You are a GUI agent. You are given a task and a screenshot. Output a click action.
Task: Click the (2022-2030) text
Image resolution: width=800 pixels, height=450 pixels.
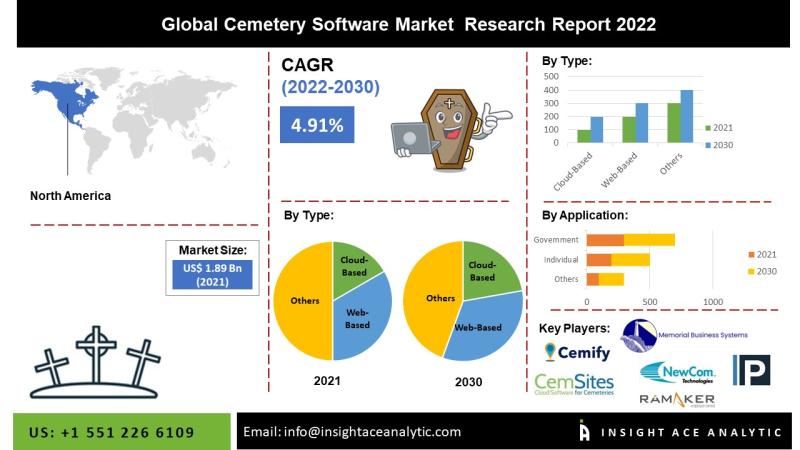(x=331, y=87)
